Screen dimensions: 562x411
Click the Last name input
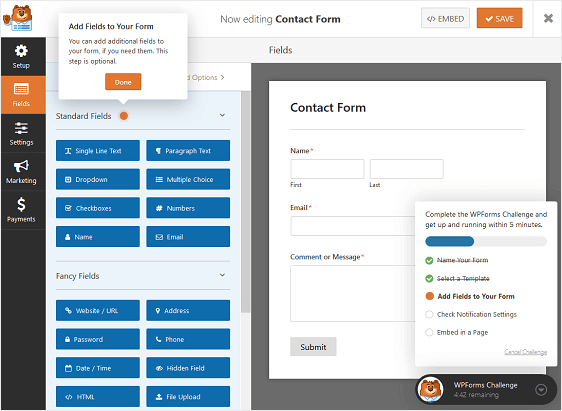[406, 169]
